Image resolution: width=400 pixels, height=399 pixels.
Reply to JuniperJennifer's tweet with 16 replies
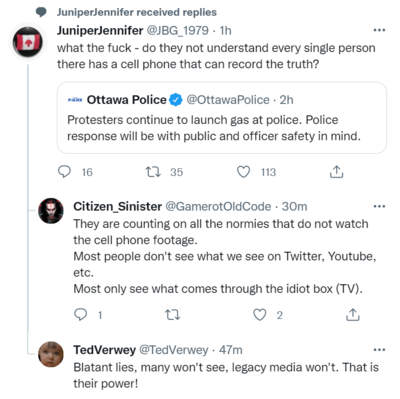coord(64,172)
